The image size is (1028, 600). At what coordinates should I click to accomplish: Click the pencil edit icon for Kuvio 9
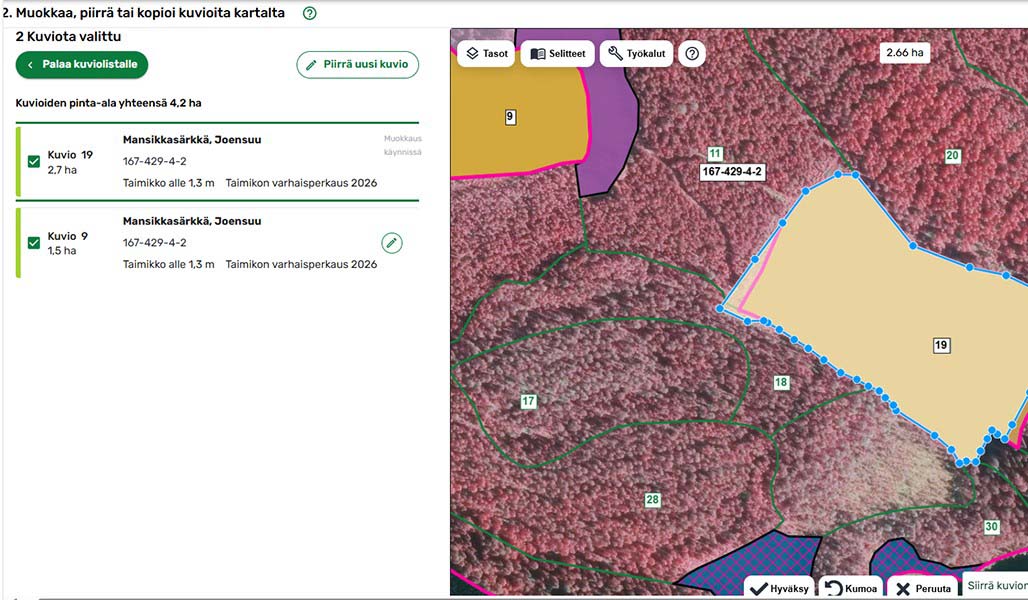click(392, 243)
